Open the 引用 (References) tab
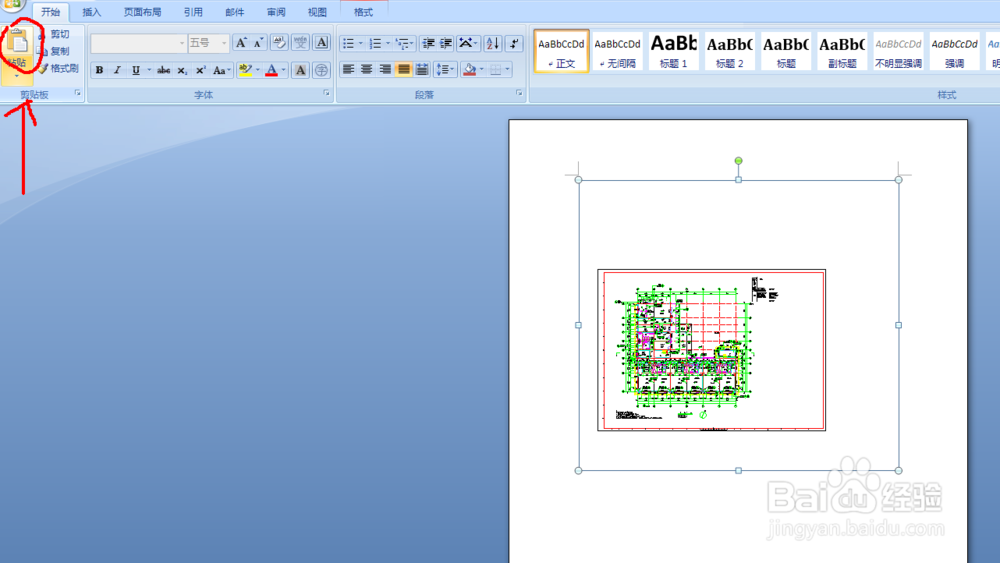 point(193,12)
